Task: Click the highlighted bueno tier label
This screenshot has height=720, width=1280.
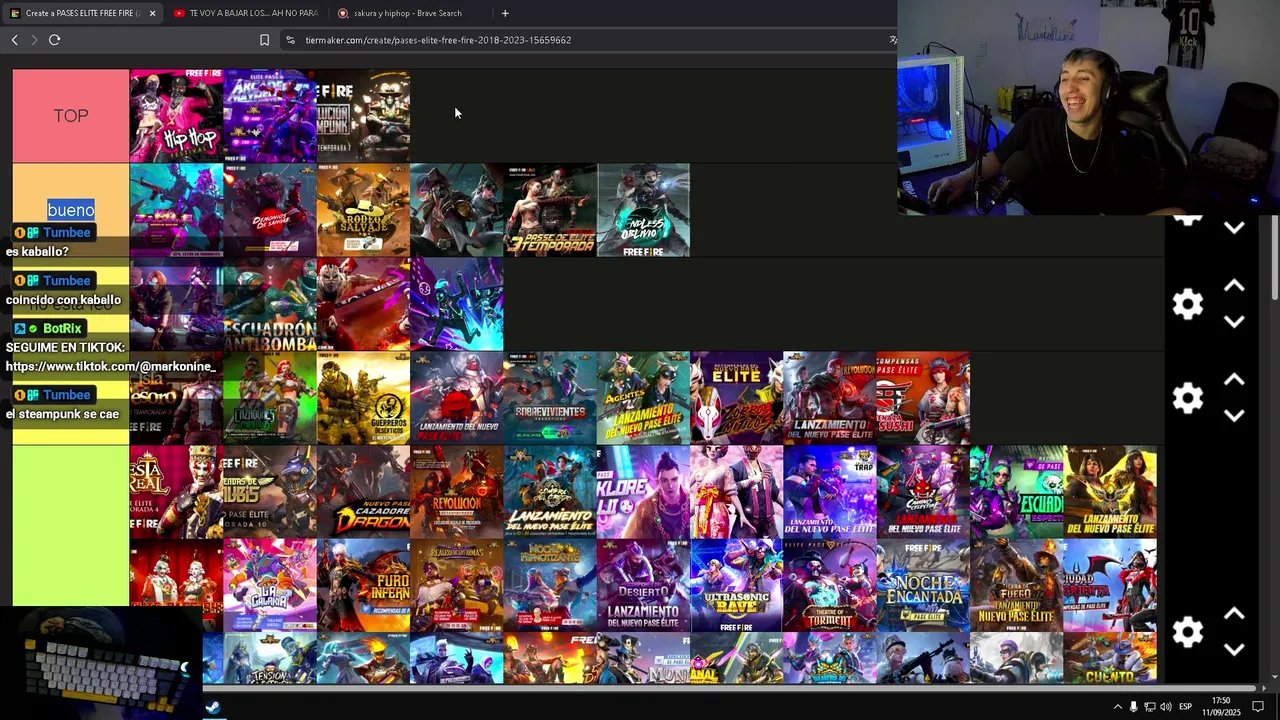Action: (x=71, y=210)
